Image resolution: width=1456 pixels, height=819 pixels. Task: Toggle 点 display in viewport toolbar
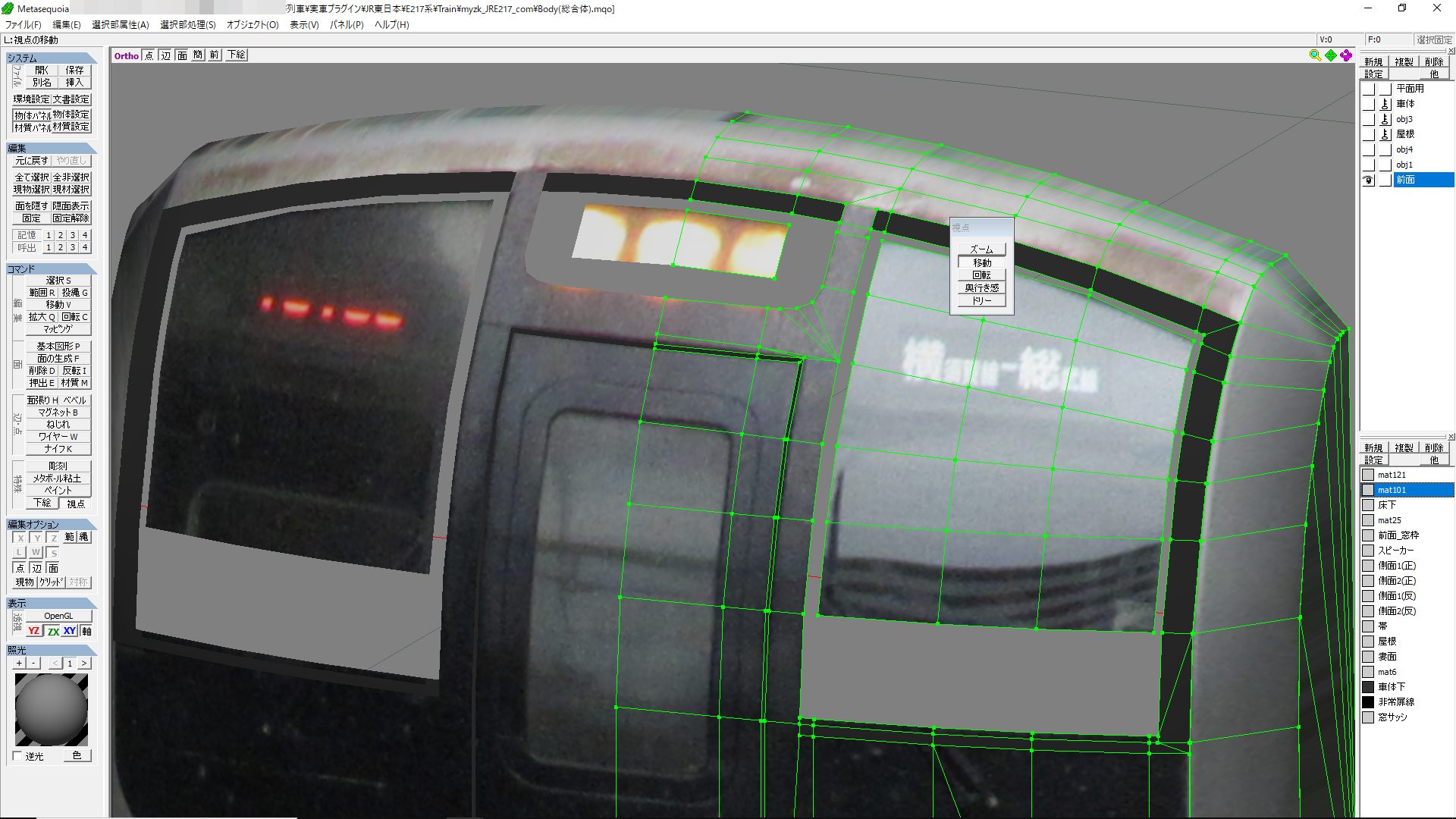[x=149, y=55]
